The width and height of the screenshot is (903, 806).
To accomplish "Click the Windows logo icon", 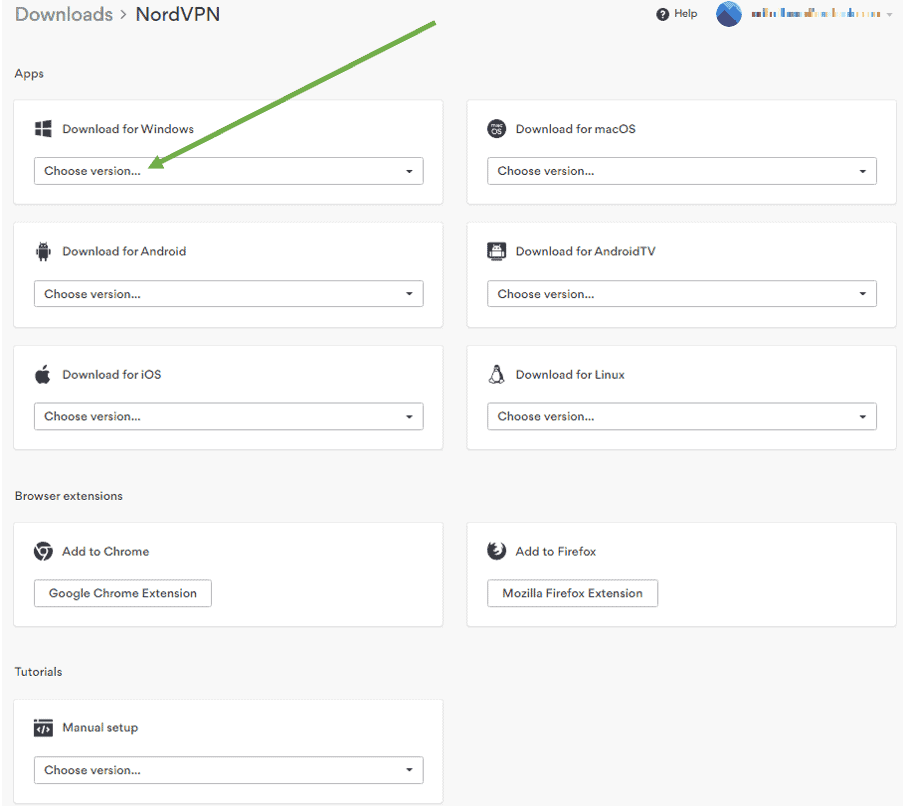I will click(43, 128).
